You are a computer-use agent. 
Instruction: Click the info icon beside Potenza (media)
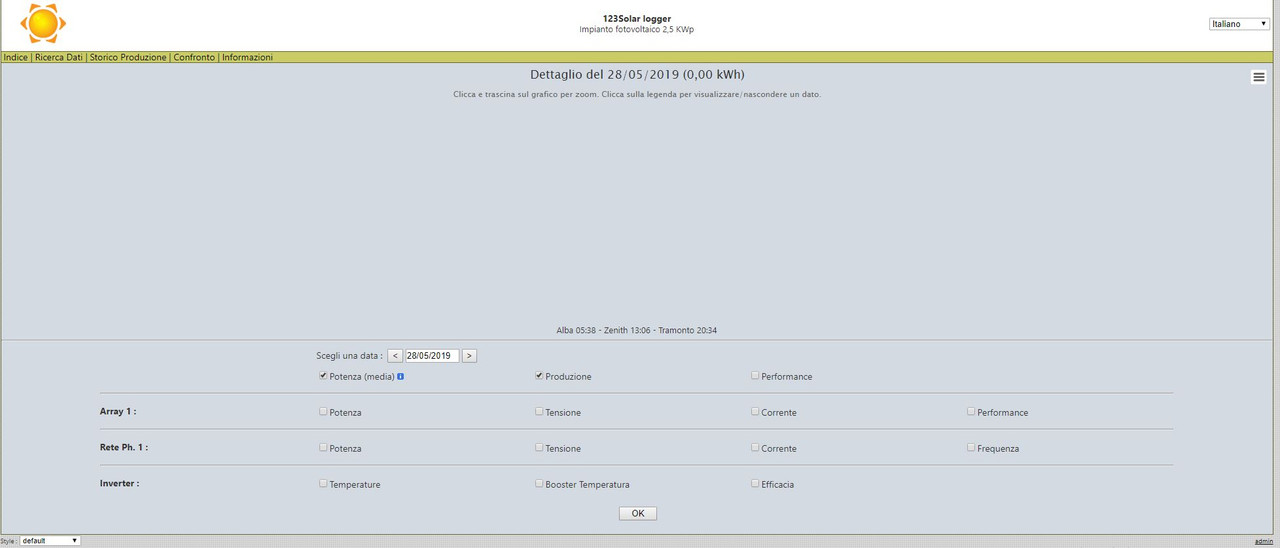tap(400, 376)
